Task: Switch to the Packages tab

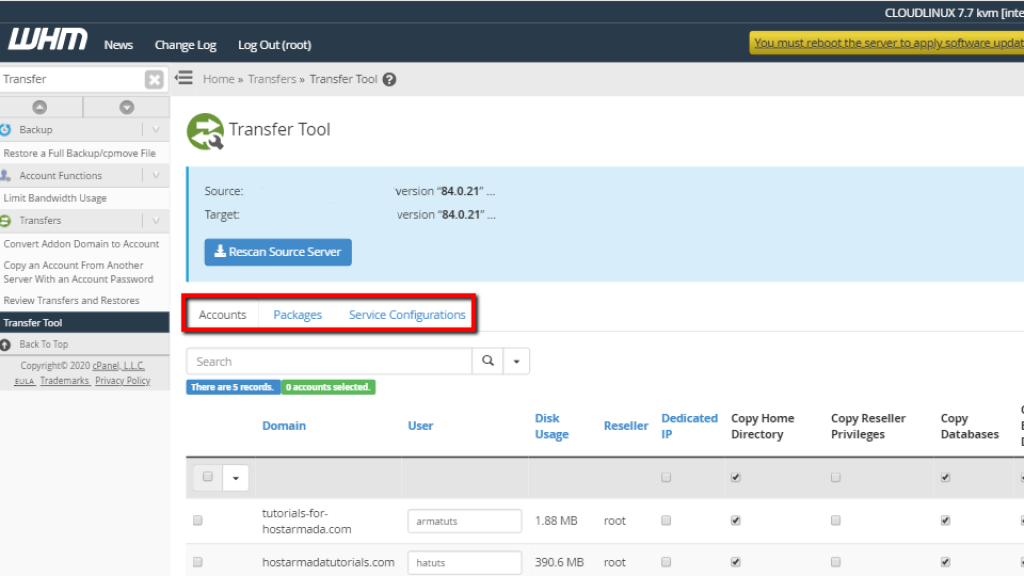Action: pyautogui.click(x=298, y=315)
